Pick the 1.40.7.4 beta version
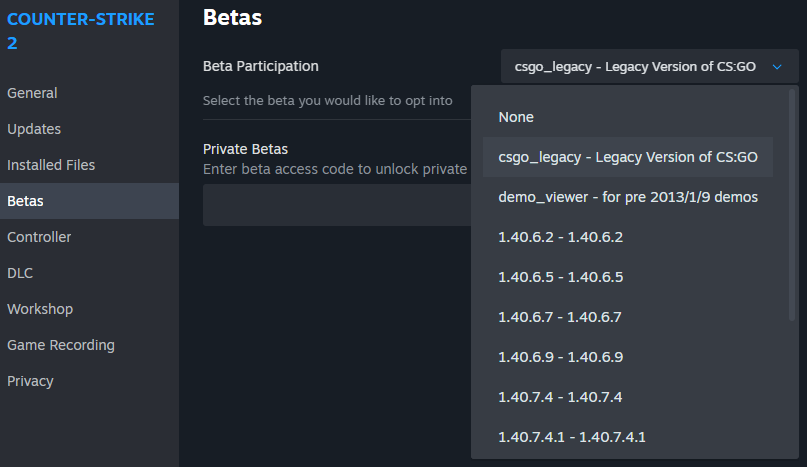Image resolution: width=807 pixels, height=467 pixels. (560, 397)
